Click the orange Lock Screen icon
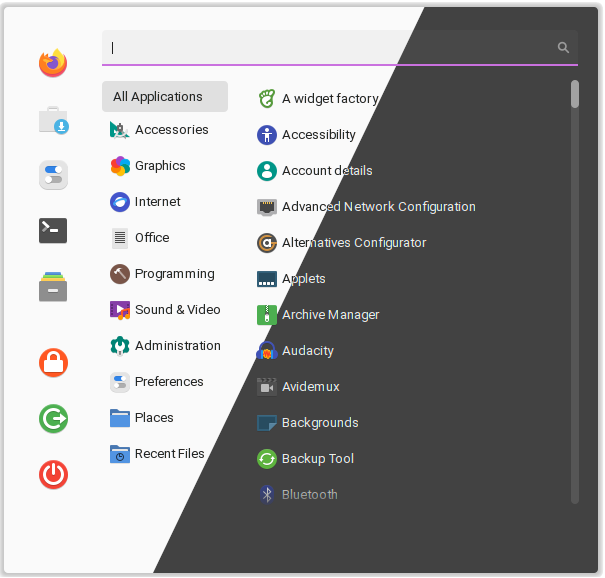 coord(53,363)
